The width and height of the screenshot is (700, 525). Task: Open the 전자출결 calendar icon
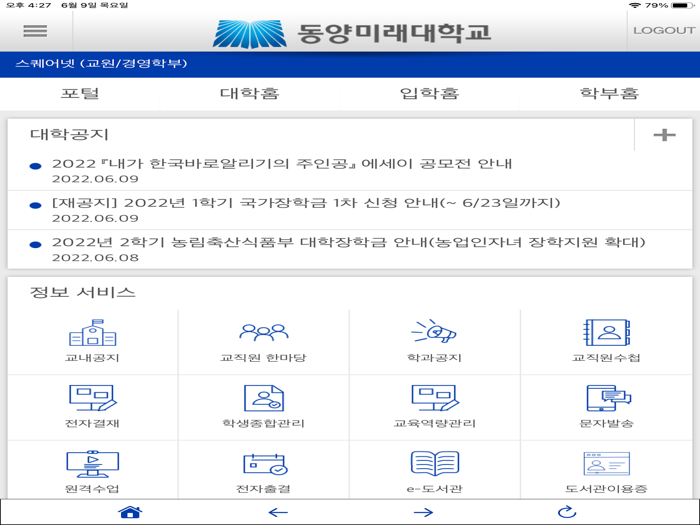(265, 464)
